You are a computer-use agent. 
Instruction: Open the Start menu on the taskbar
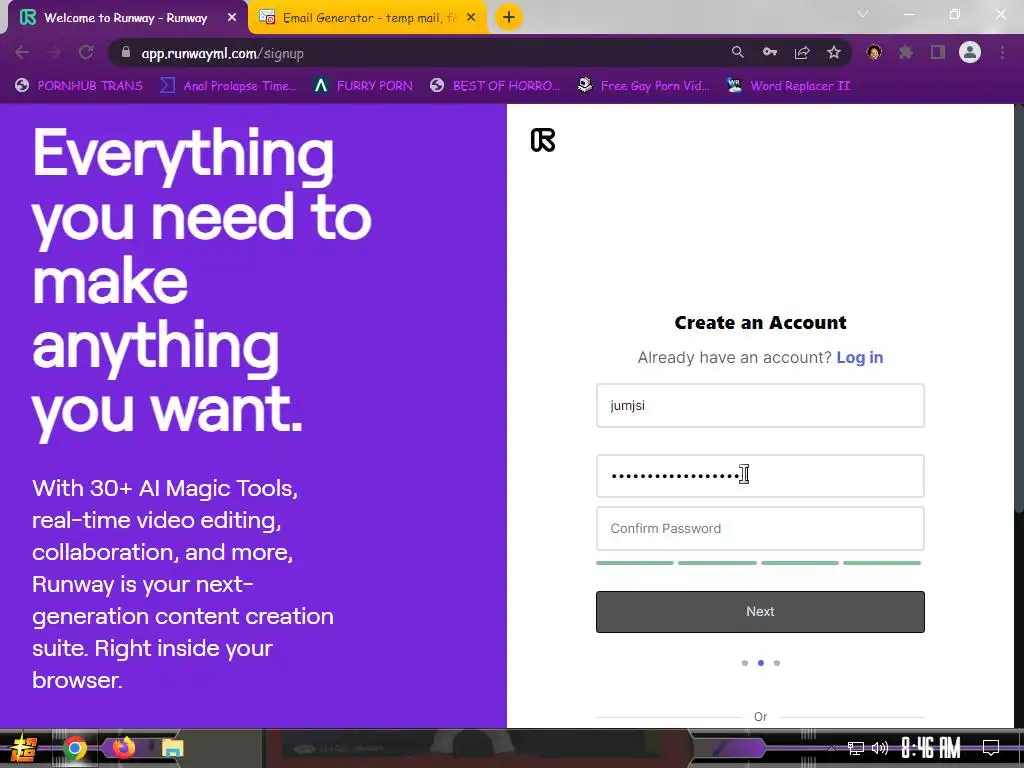[x=23, y=748]
